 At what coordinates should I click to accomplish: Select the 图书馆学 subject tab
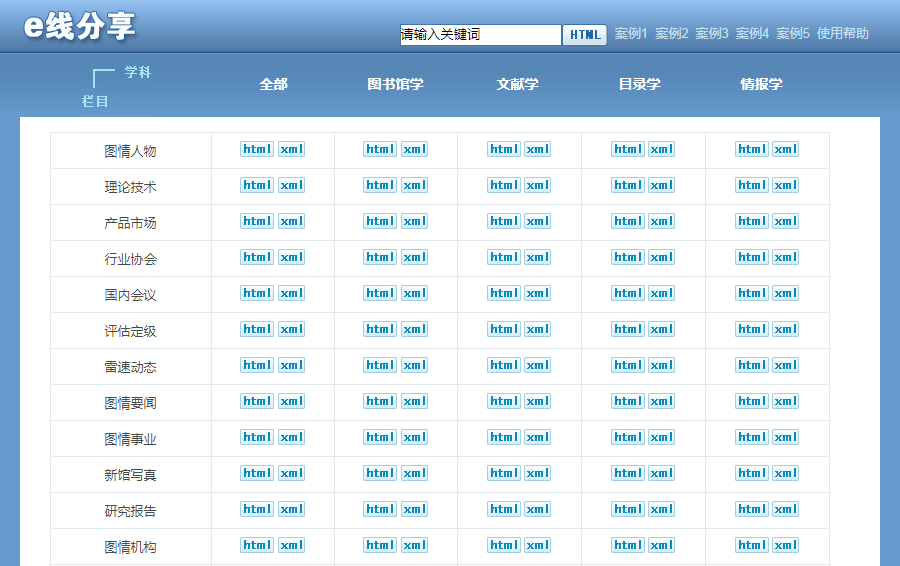(395, 84)
